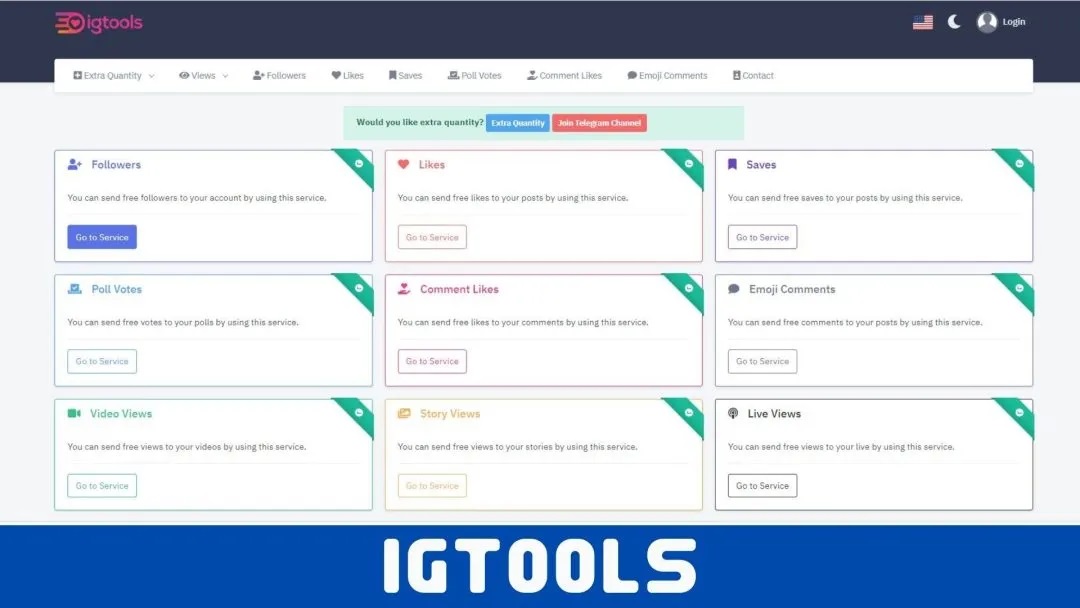Go to Service for Followers
This screenshot has width=1080, height=608.
(102, 237)
